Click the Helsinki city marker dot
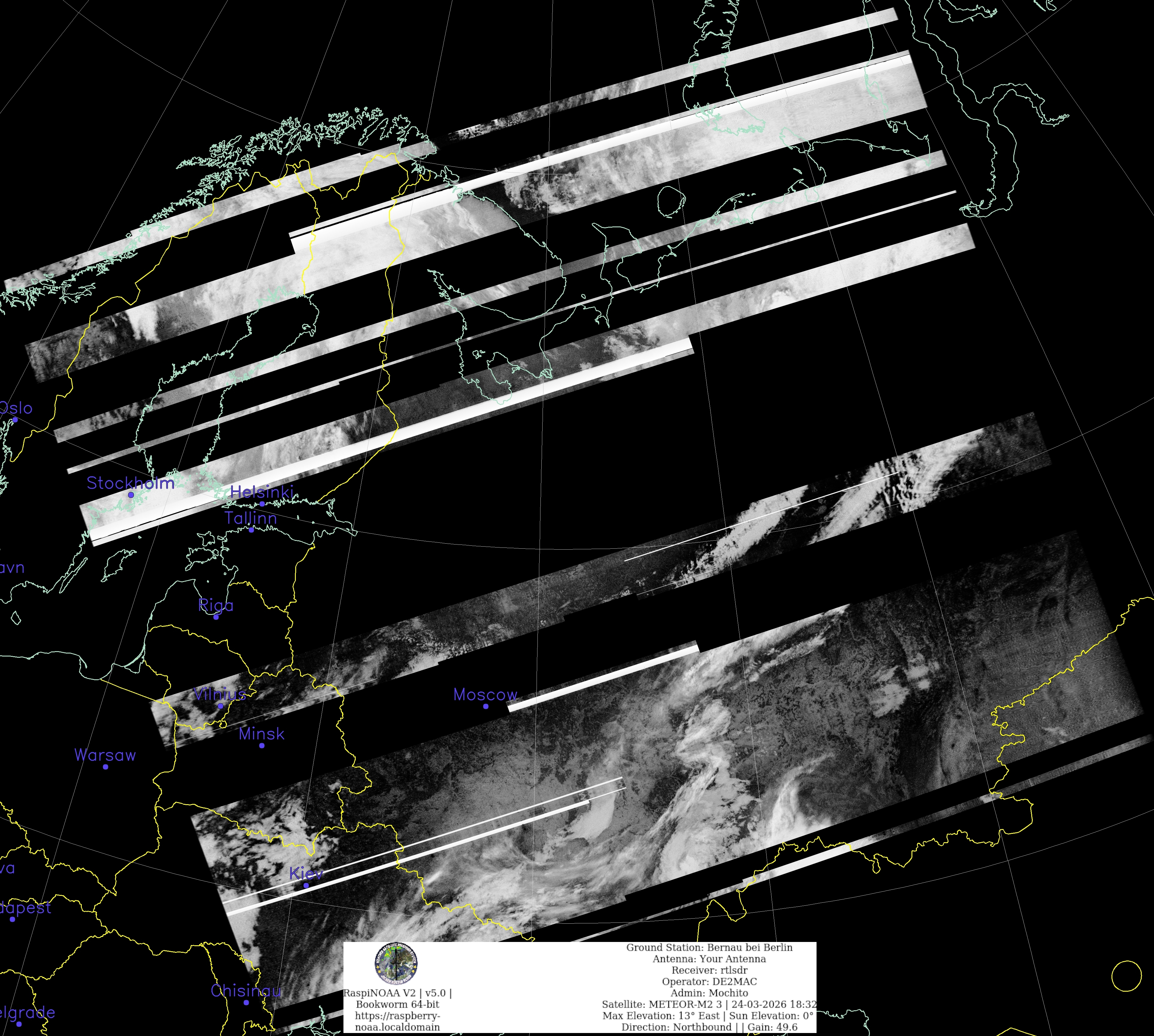1154x1036 pixels. (262, 504)
